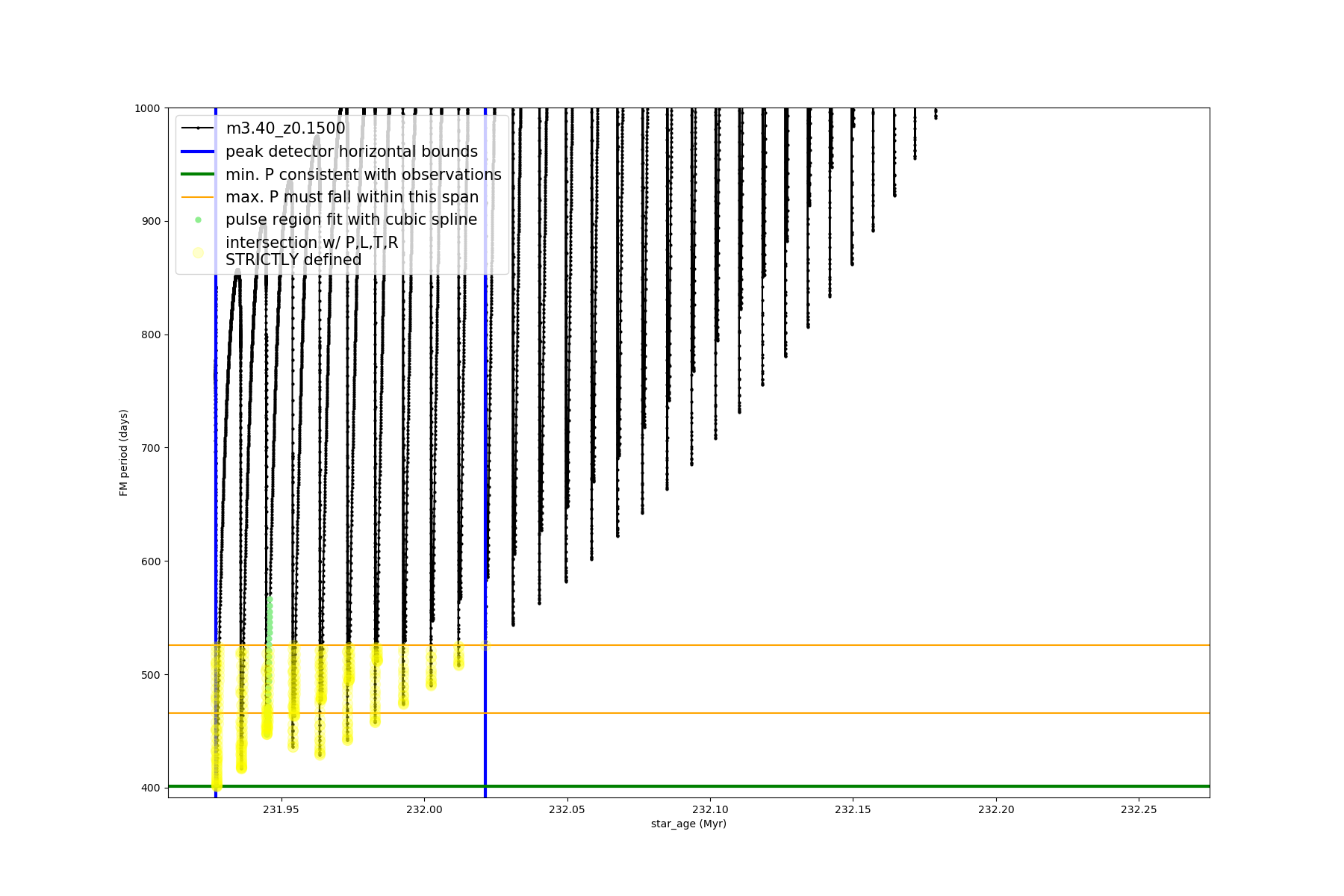Click 'pulse region fit with cubic spline' label
The image size is (1344, 896).
pos(351,220)
